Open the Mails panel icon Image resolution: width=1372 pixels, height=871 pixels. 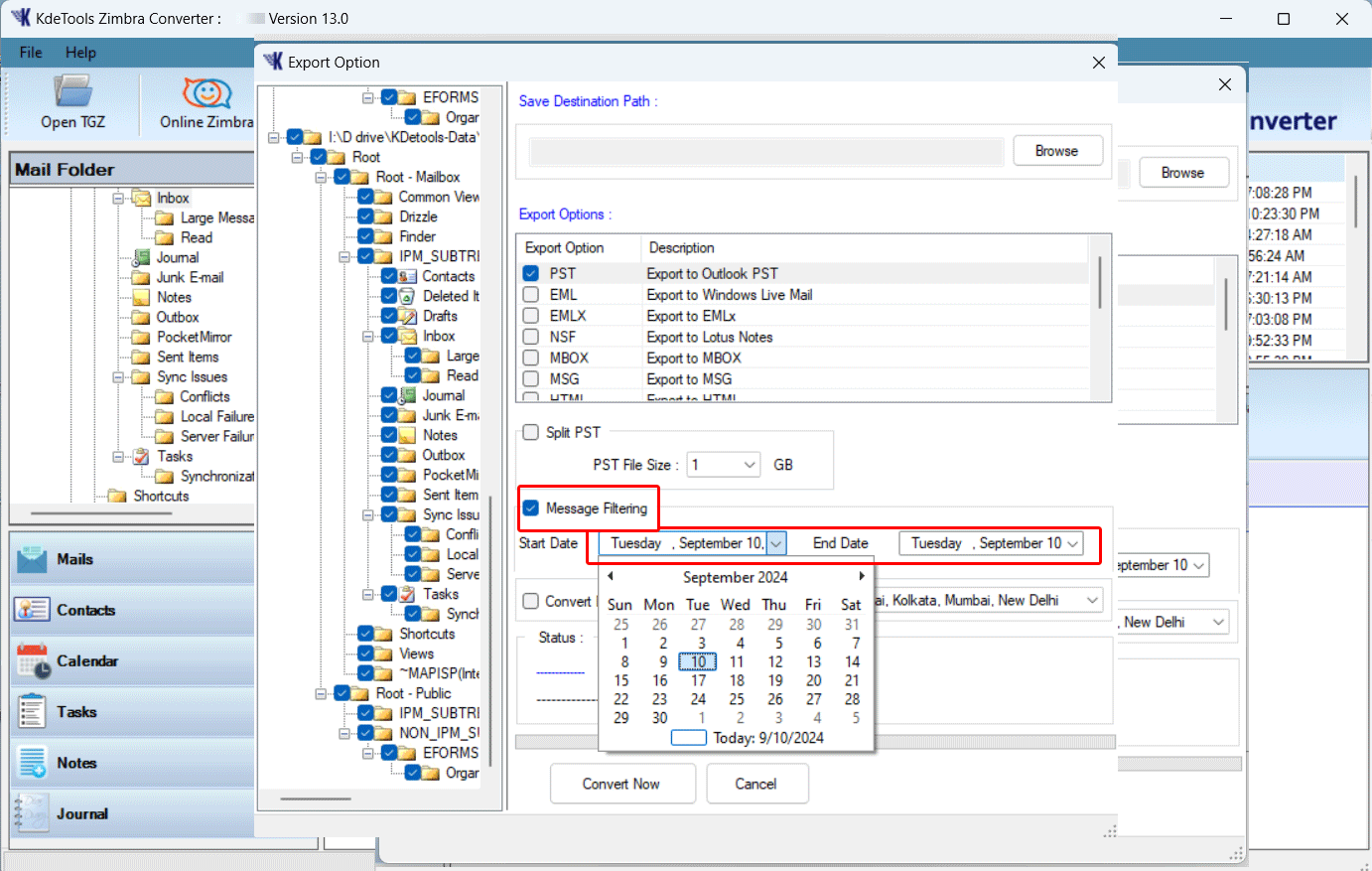[32, 559]
